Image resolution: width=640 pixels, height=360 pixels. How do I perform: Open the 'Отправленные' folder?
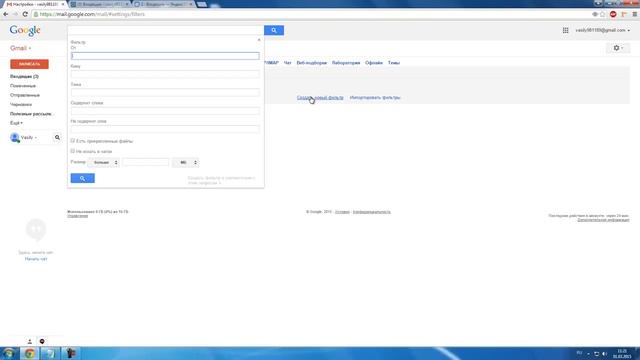(25, 95)
